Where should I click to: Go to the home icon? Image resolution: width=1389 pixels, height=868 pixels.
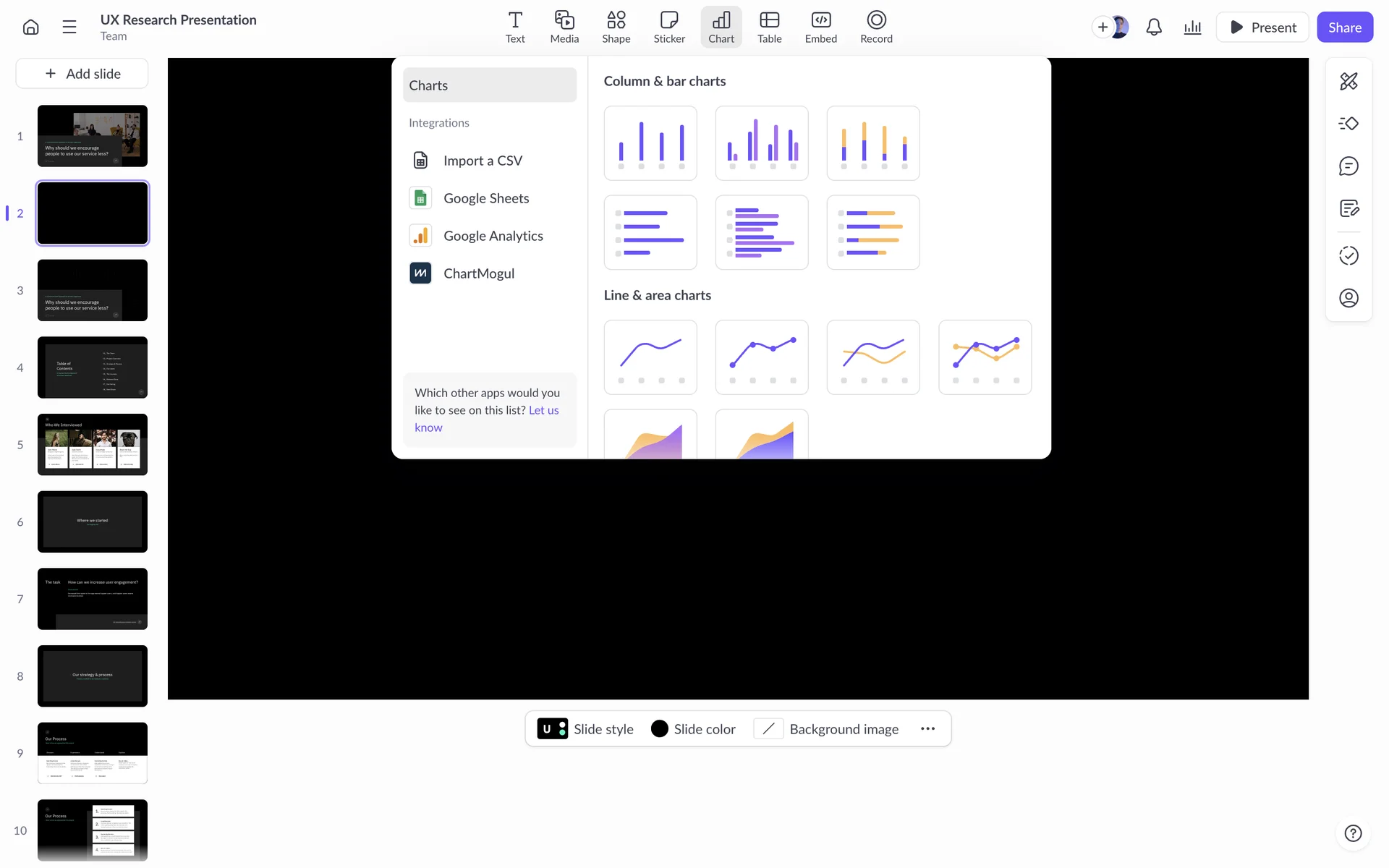click(x=30, y=27)
